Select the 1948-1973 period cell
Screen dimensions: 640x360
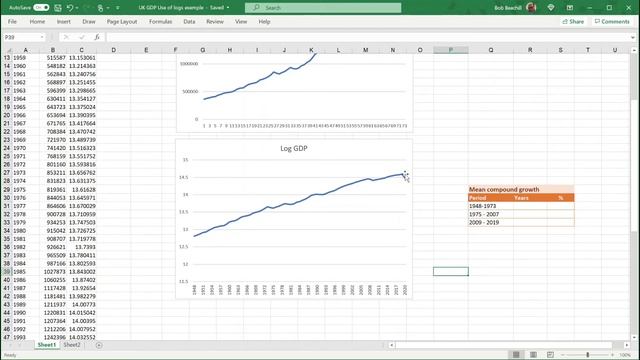pos(491,206)
